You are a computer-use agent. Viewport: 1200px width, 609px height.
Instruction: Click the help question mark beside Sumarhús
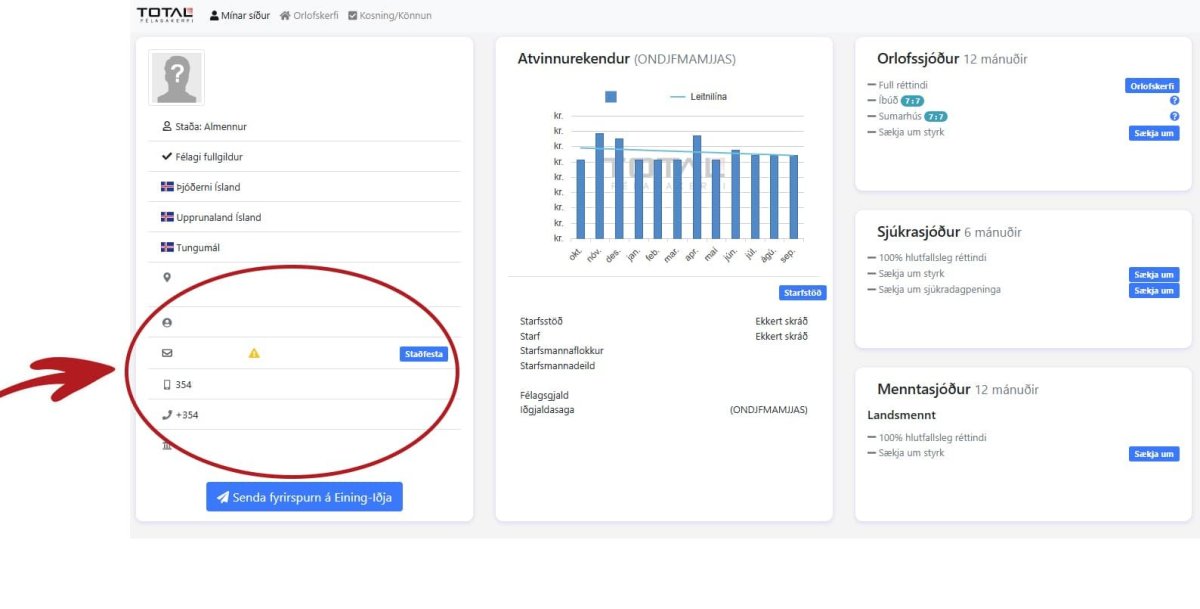[1175, 117]
